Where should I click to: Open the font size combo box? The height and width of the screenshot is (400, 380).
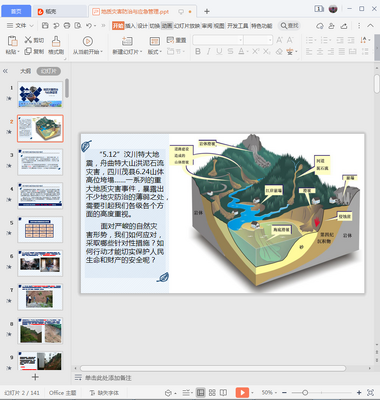coord(258,40)
